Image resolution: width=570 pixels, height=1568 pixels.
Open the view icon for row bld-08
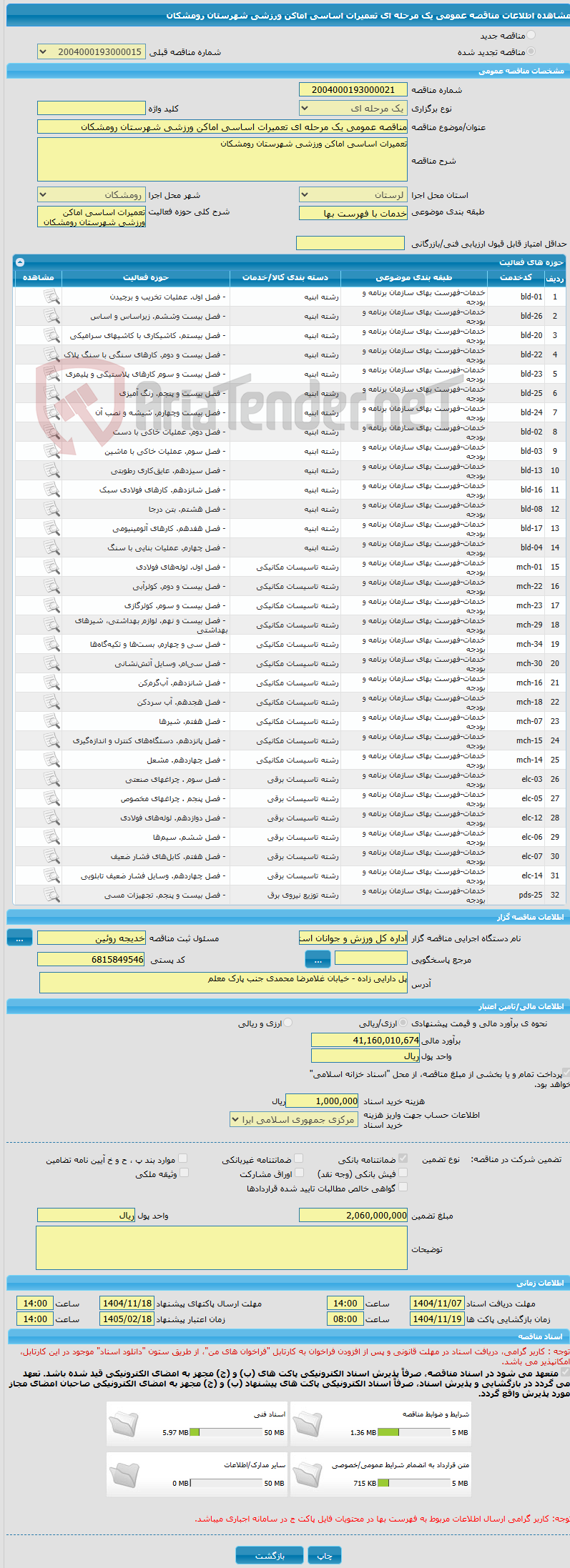coord(51,509)
